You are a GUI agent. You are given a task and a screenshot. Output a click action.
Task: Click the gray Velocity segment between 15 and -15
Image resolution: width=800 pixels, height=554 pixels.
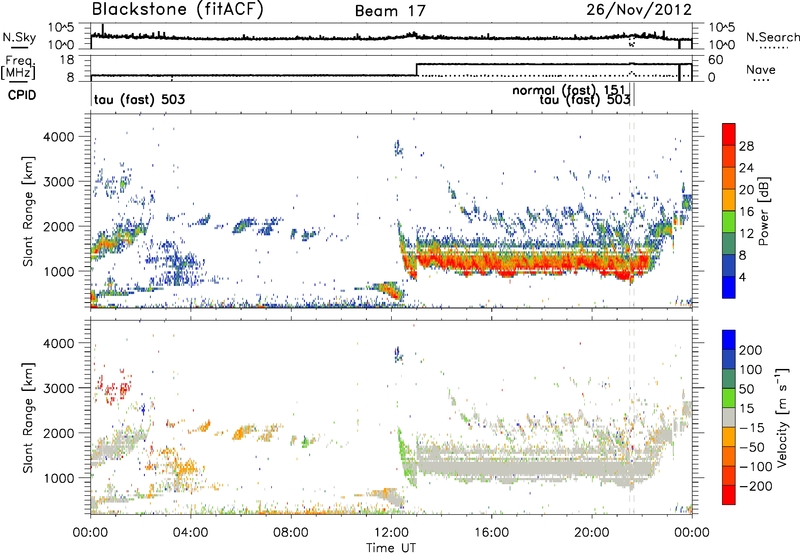(x=729, y=417)
